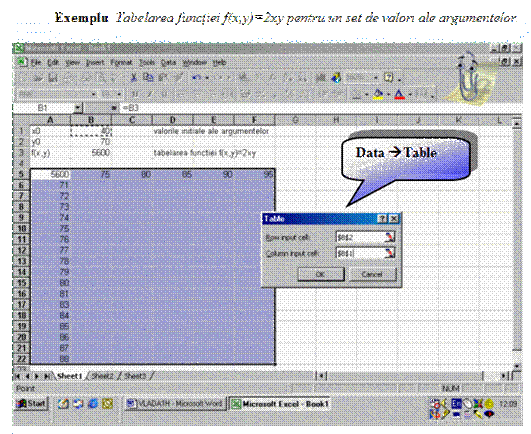Image resolution: width=531 pixels, height=434 pixels.
Task: Open the Format menu
Action: click(x=121, y=63)
